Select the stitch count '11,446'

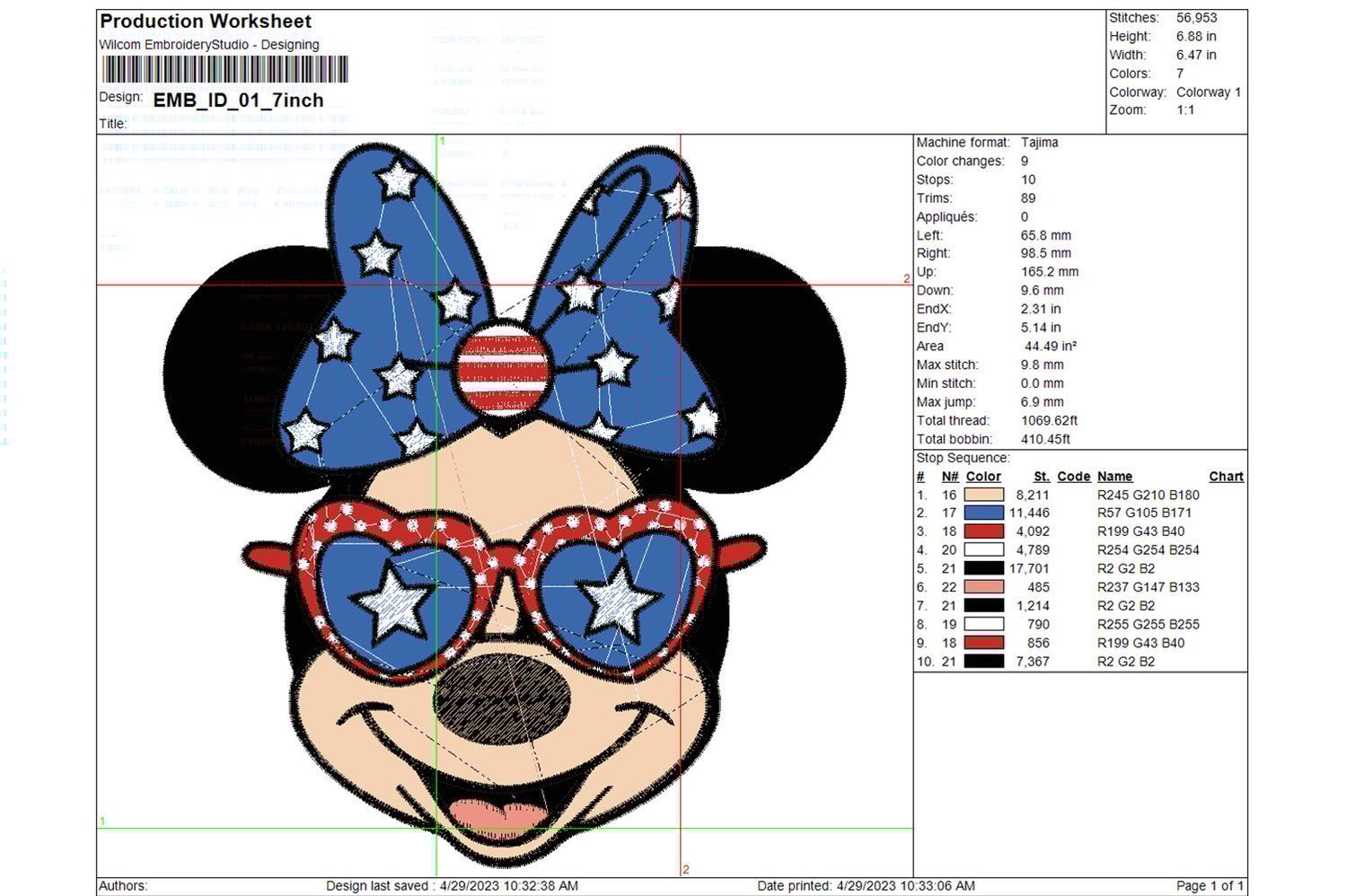coord(1029,513)
